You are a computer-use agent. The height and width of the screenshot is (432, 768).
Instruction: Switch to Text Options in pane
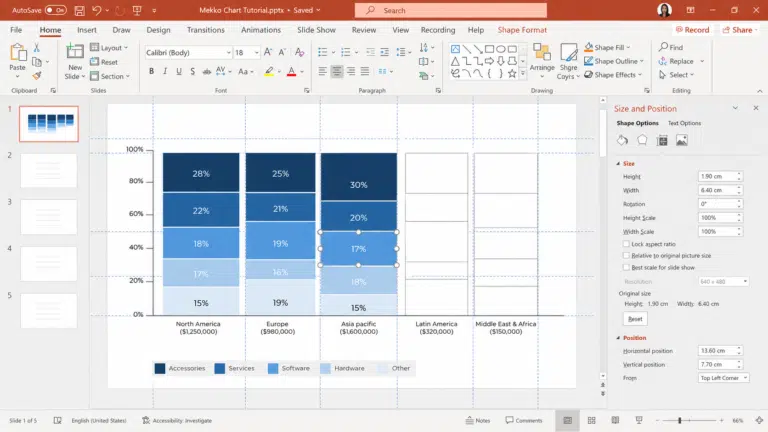tap(684, 123)
